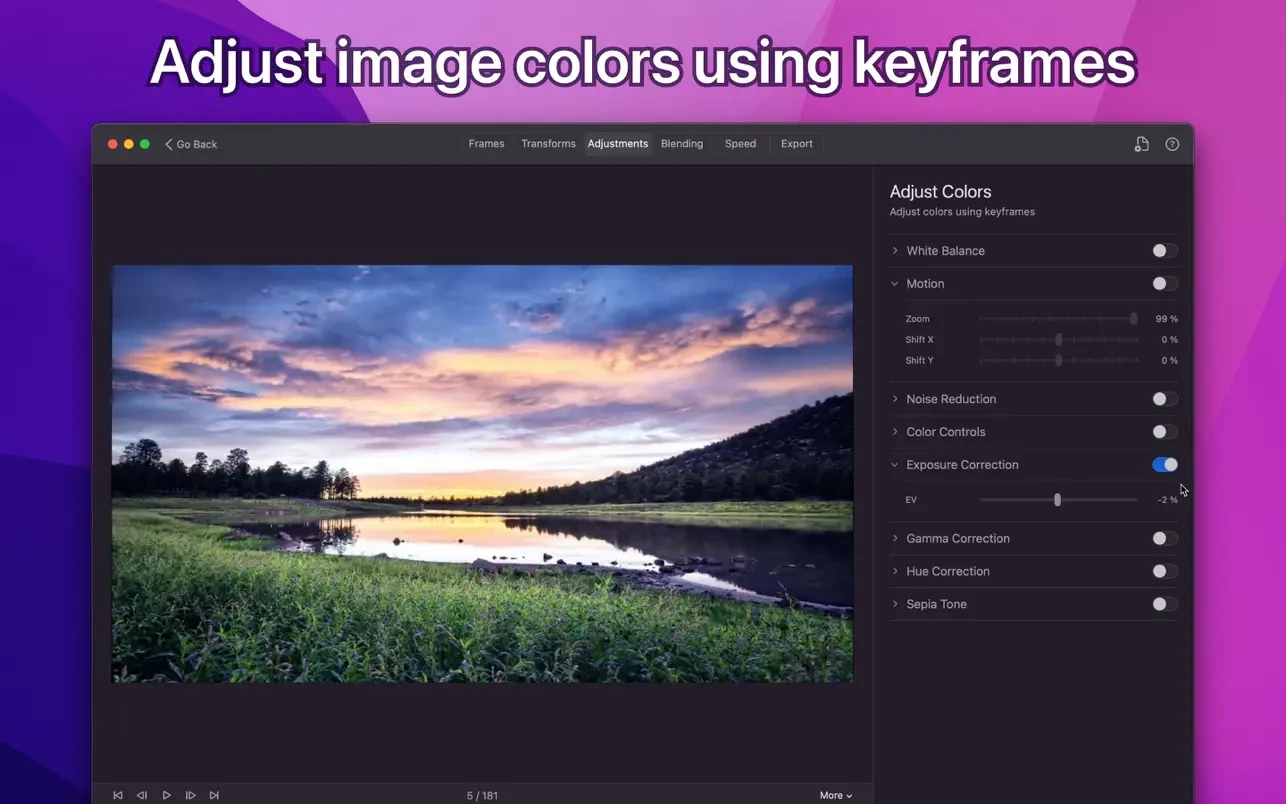Expand the Gamma Correction section
Viewport: 1286px width, 804px height.
tap(895, 538)
